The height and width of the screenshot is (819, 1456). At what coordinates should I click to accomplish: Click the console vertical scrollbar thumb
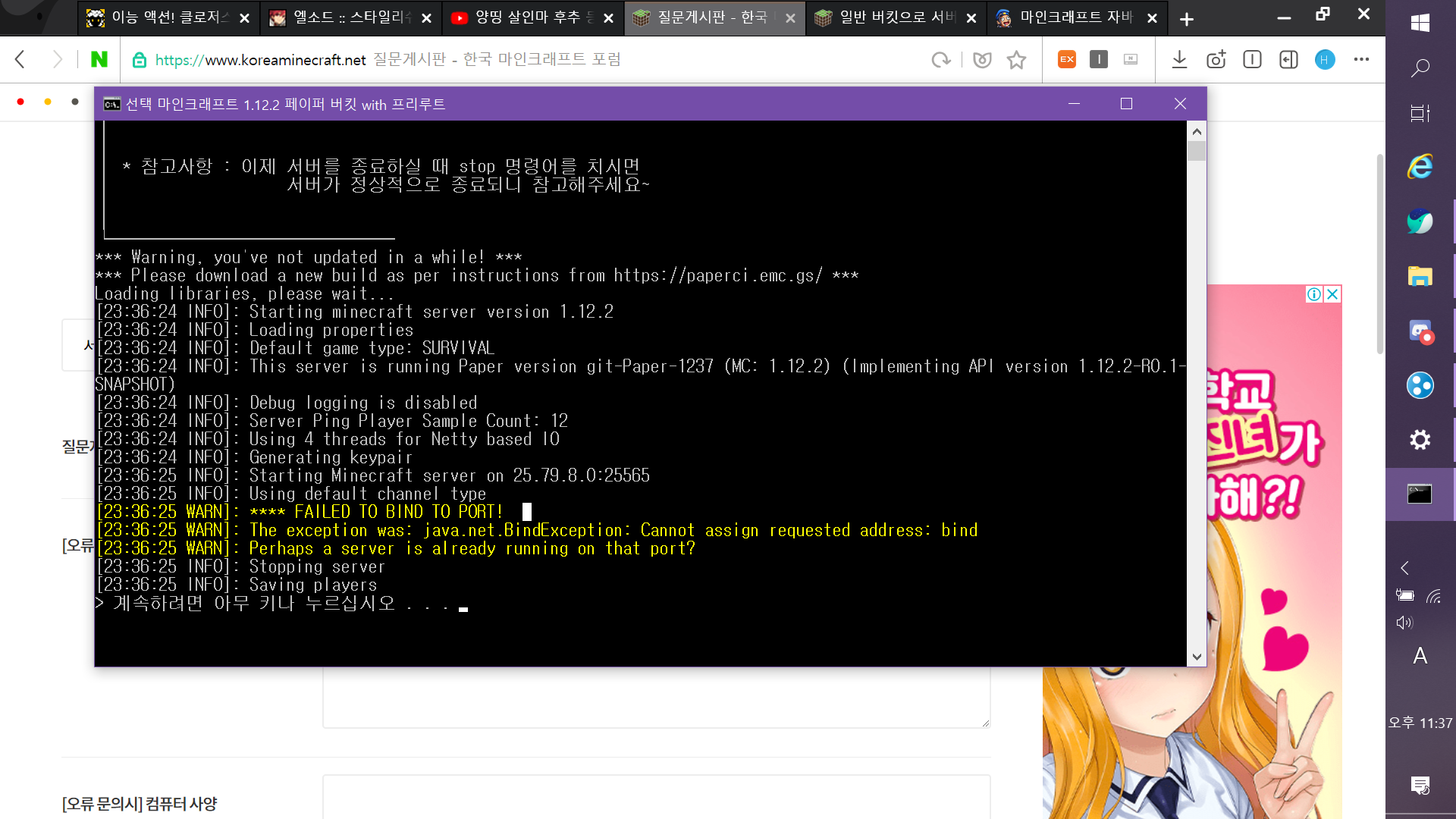(1197, 151)
